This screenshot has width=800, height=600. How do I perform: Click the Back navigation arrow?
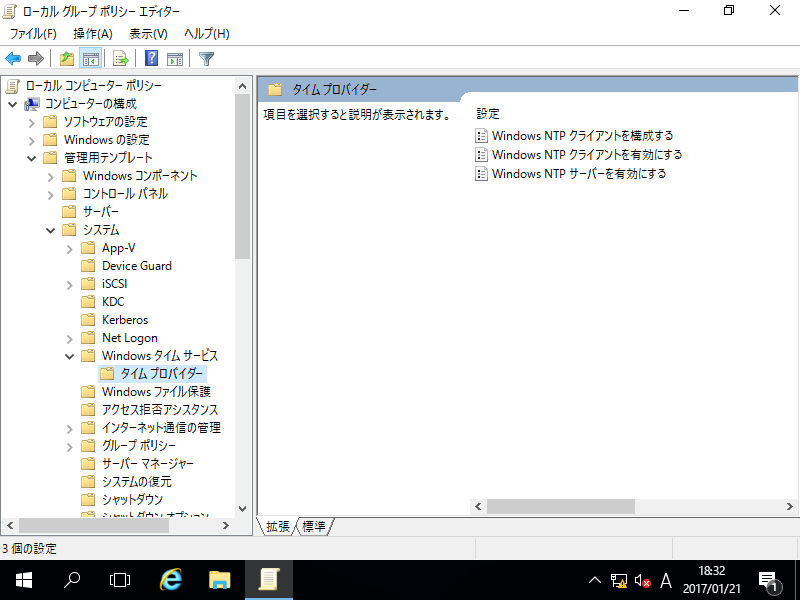click(13, 58)
